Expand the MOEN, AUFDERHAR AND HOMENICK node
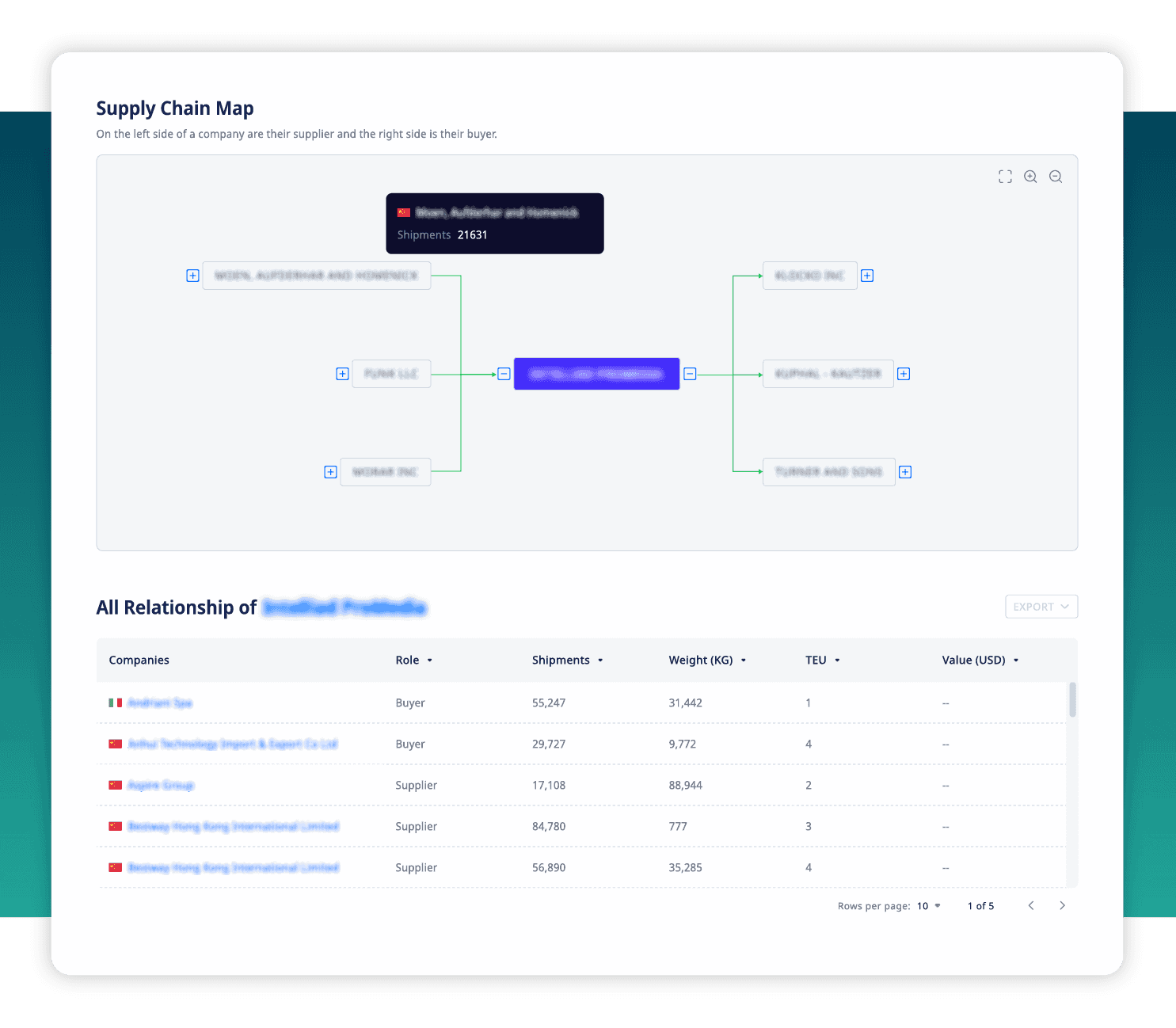 (x=192, y=276)
